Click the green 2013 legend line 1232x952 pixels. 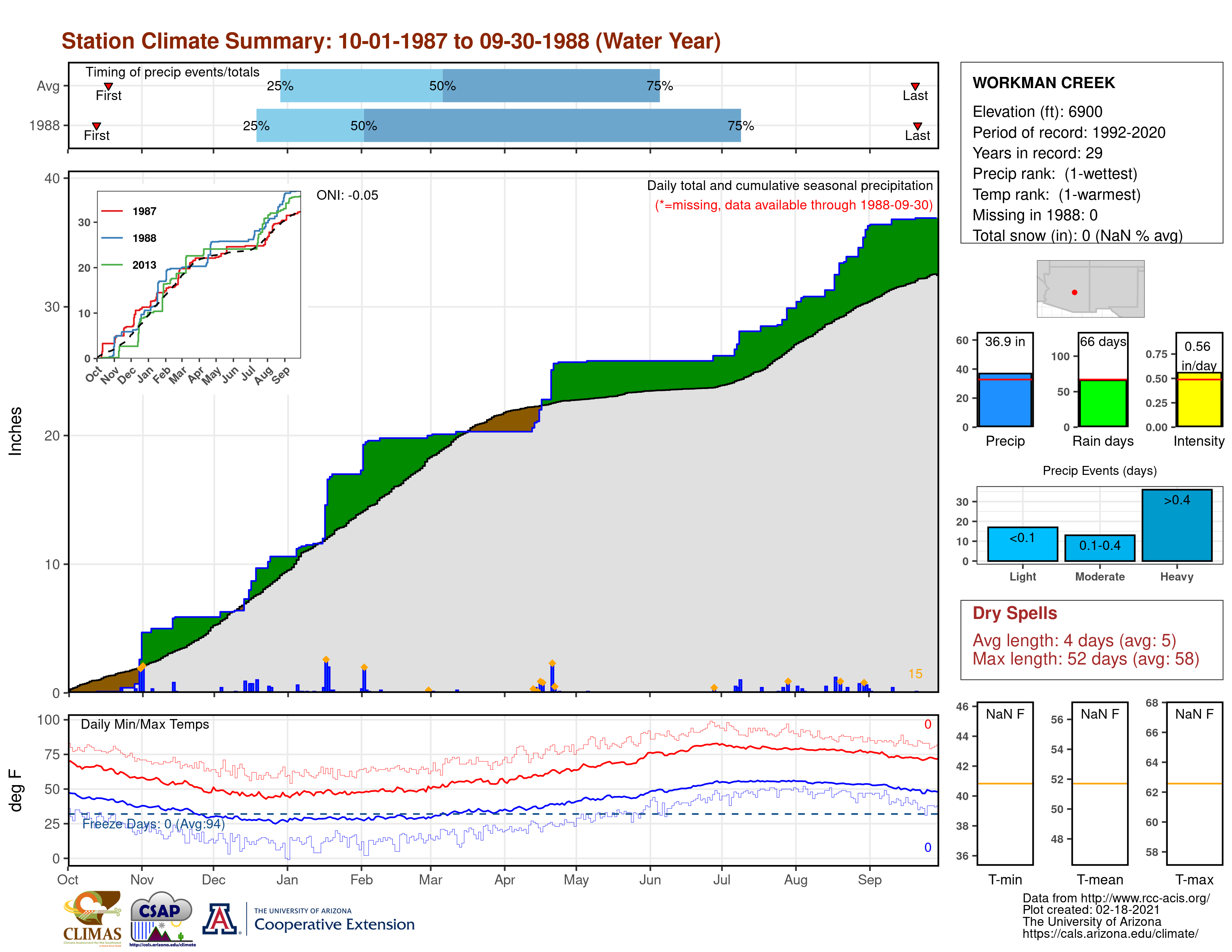[112, 265]
